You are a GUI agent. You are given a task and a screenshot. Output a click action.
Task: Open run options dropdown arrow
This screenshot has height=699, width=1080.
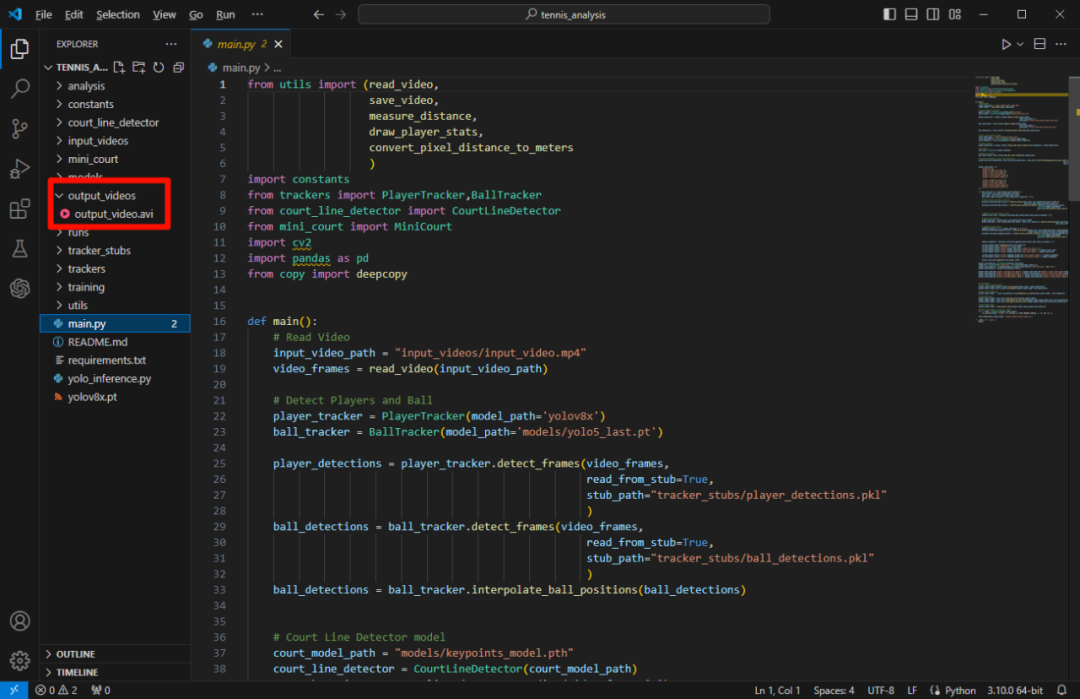click(x=1020, y=44)
